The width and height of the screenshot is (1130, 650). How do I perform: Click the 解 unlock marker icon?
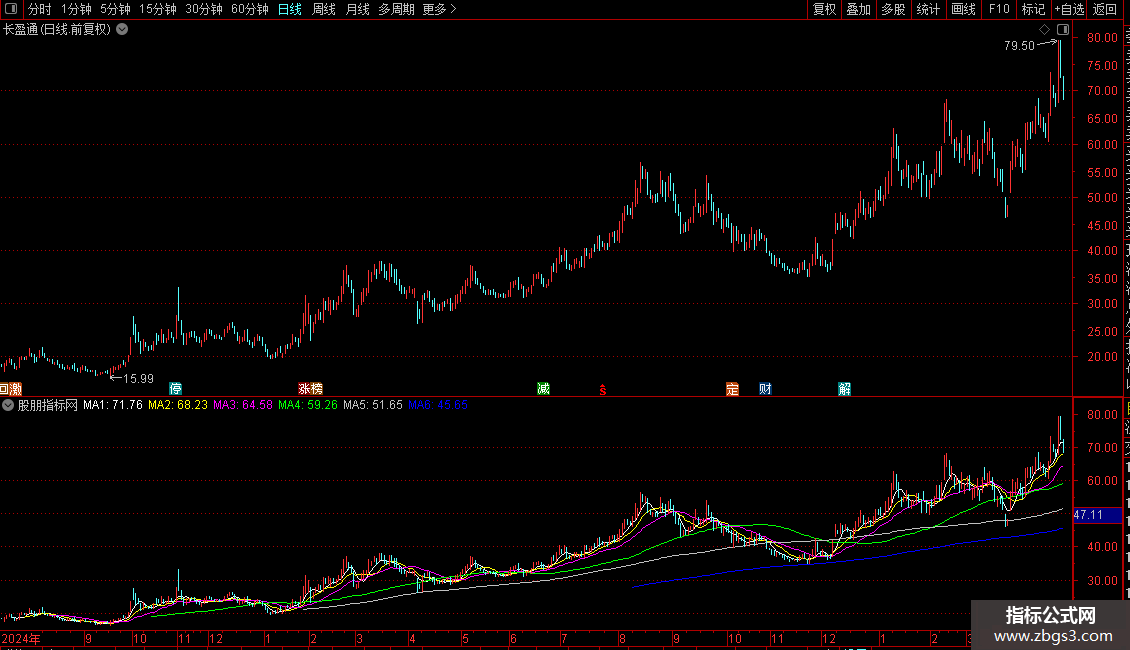pyautogui.click(x=845, y=389)
